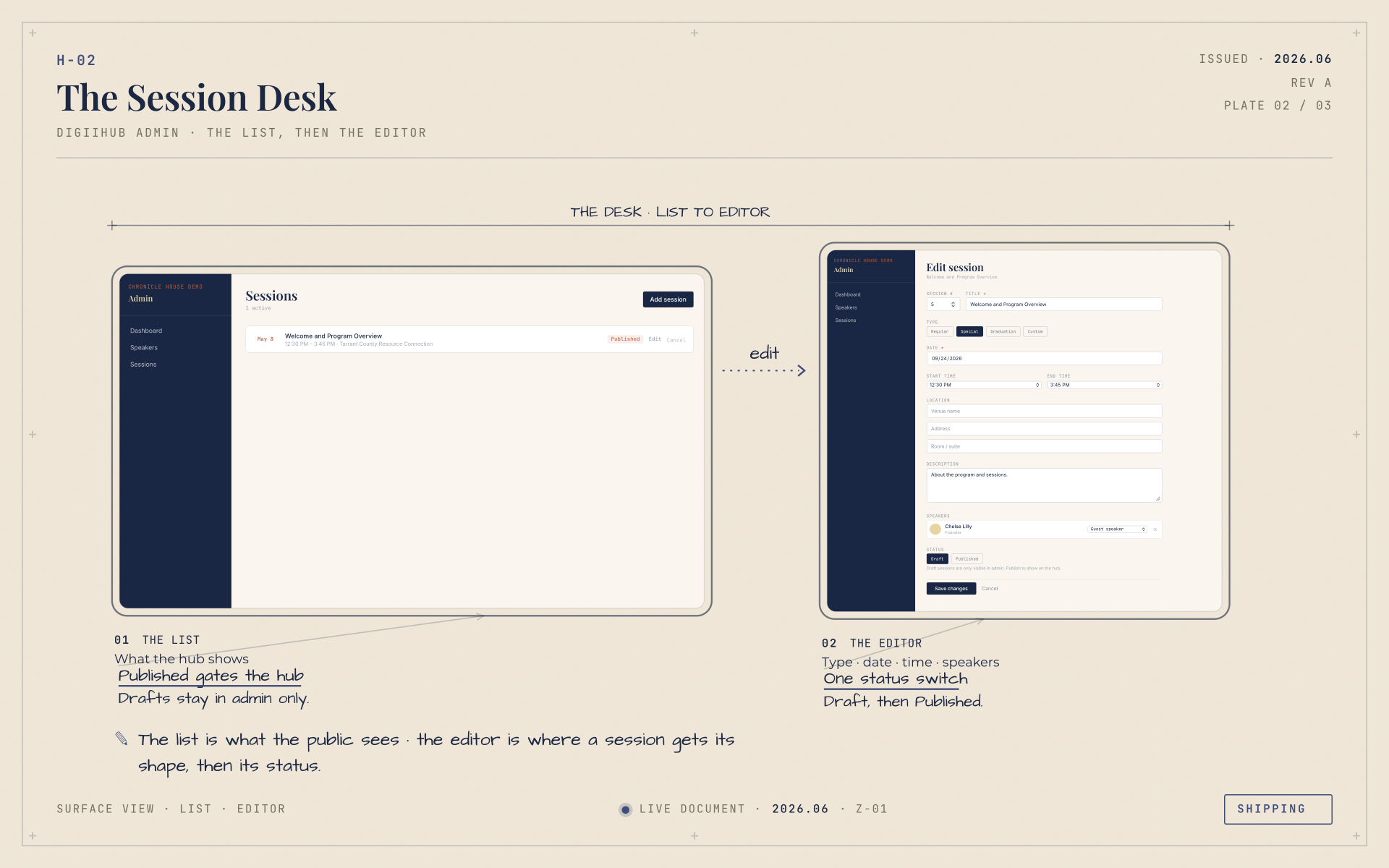Image resolution: width=1389 pixels, height=868 pixels.
Task: Click the Venue name field
Action: pos(1044,411)
